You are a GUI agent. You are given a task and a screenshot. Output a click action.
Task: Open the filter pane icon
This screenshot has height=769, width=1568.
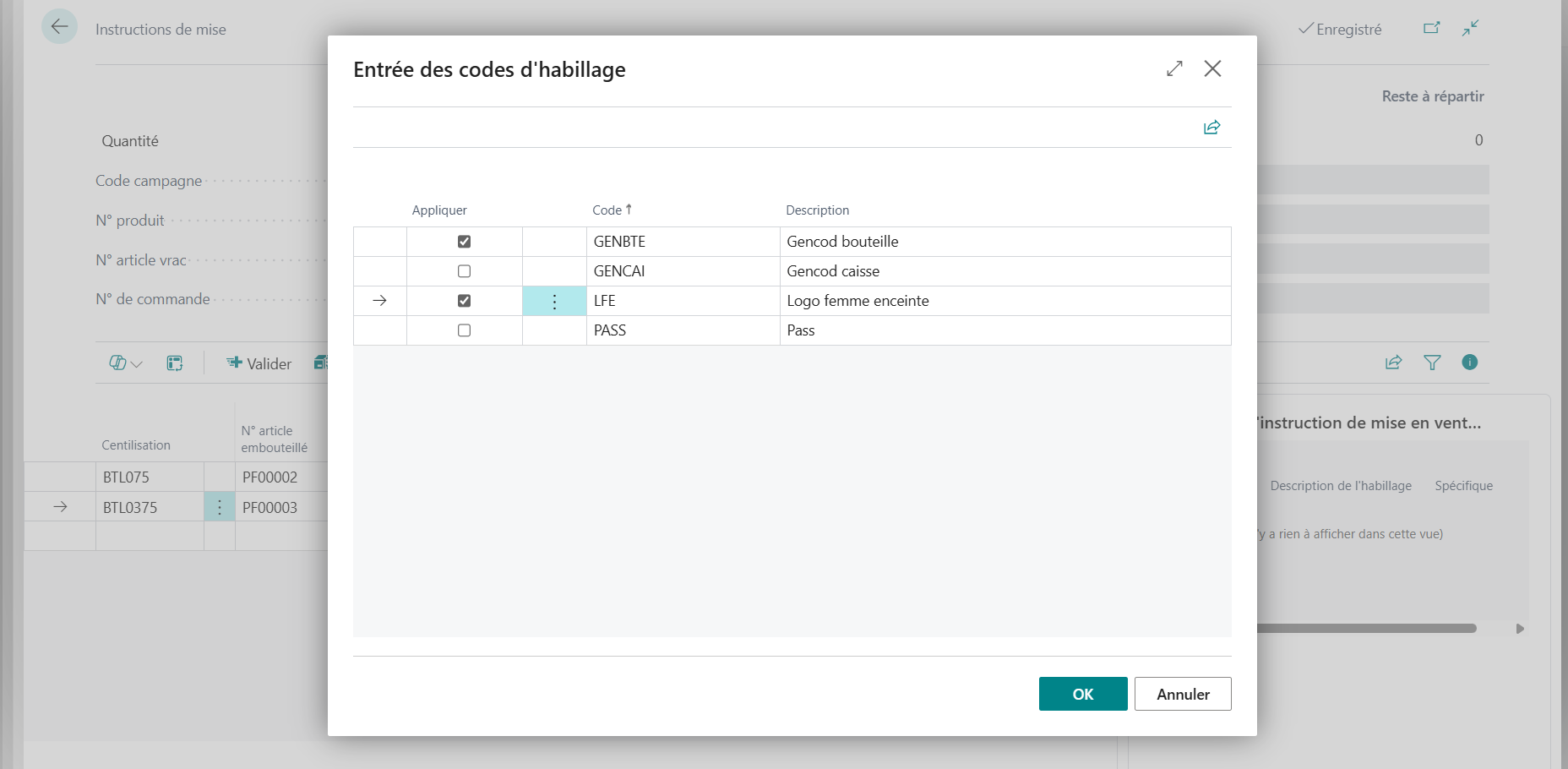tap(1432, 363)
